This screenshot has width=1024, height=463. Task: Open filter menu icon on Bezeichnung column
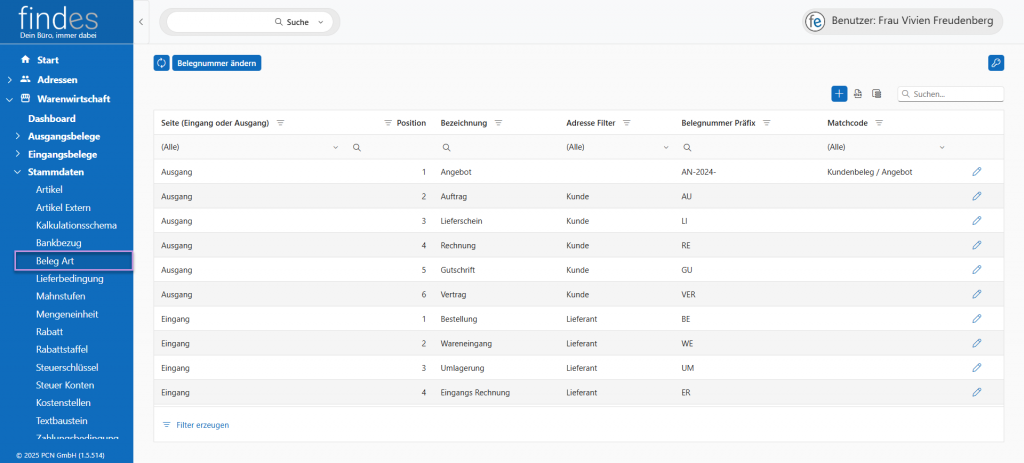[x=498, y=123]
